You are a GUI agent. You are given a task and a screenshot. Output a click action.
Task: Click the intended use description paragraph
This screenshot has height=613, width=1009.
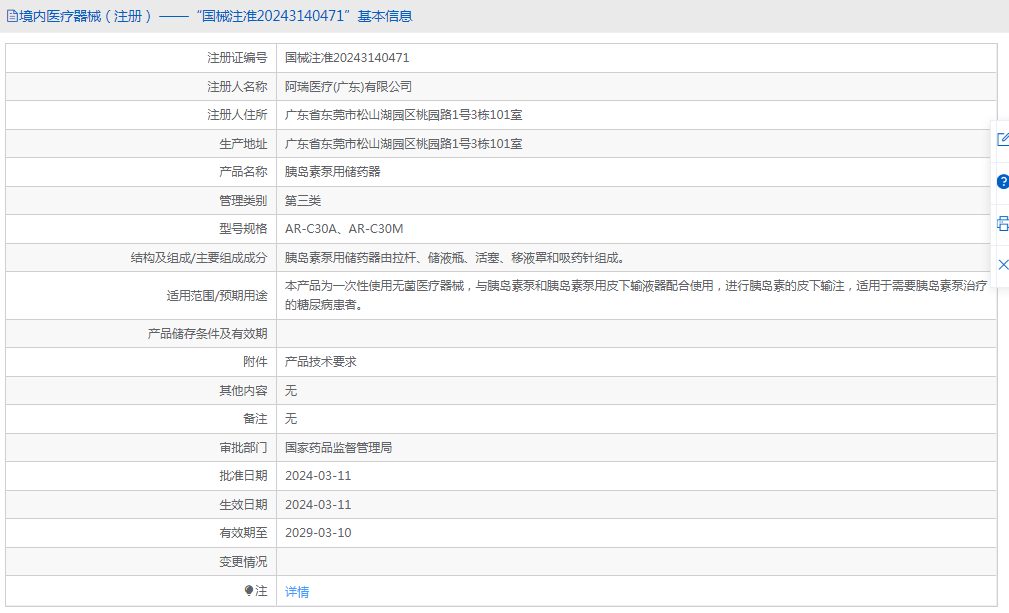(636, 295)
